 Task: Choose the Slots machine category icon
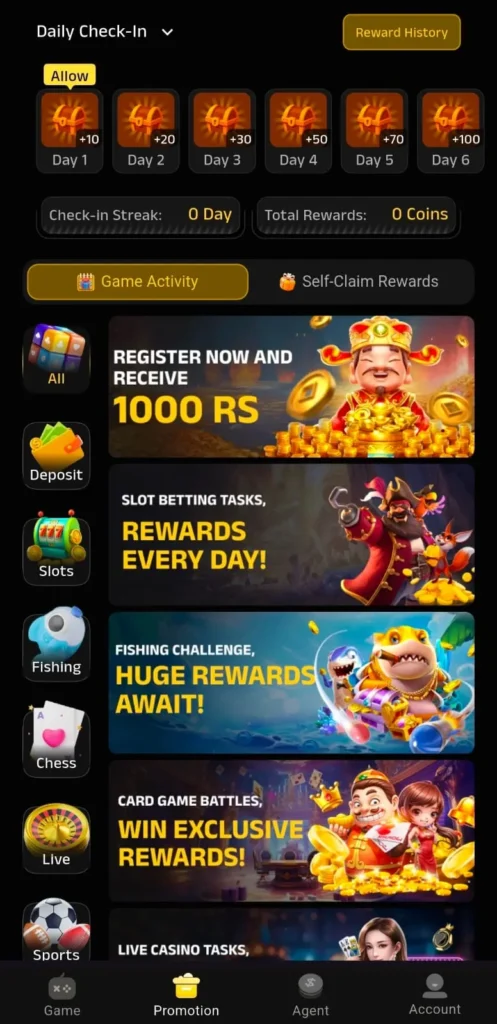coord(56,551)
